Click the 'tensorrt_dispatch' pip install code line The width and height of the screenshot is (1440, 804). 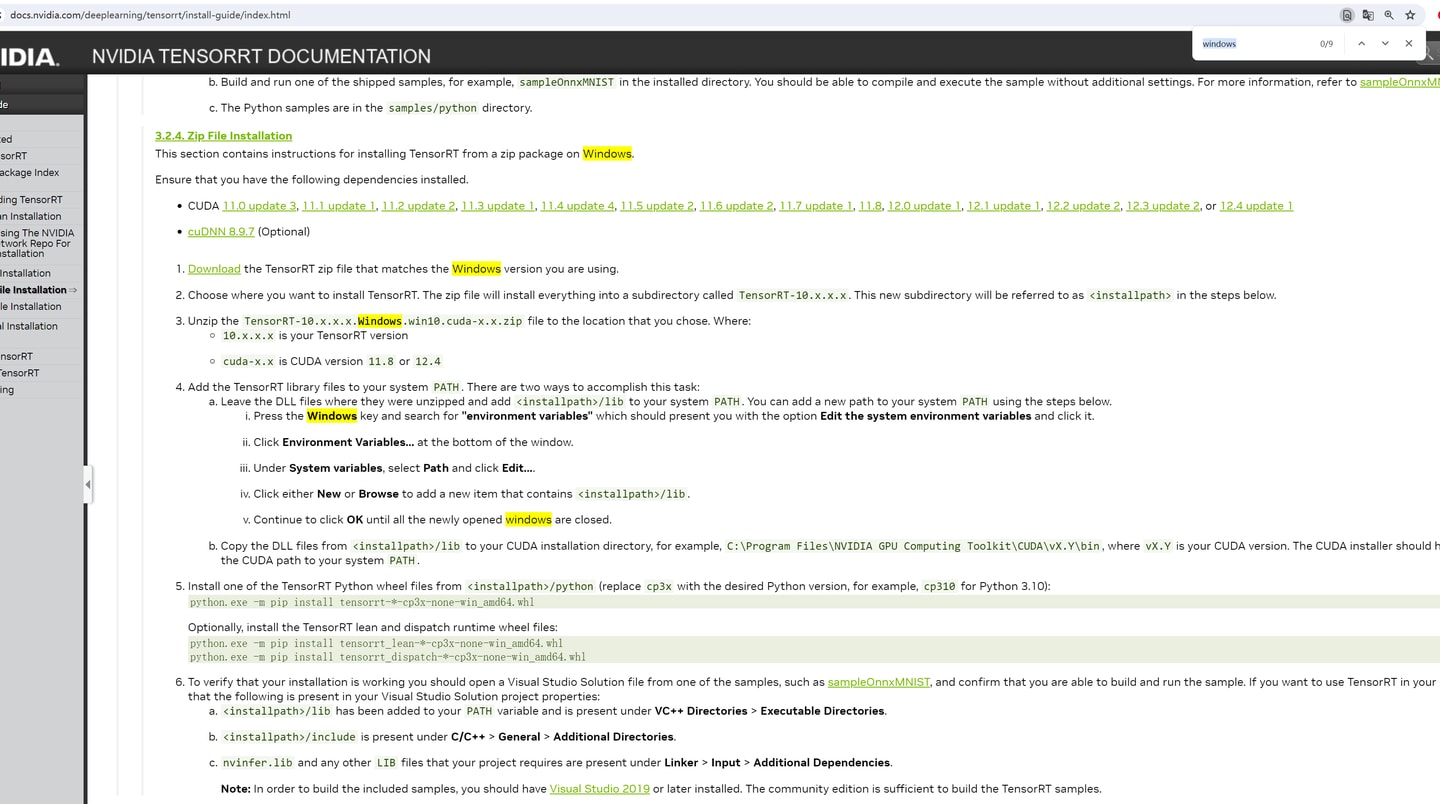click(388, 657)
